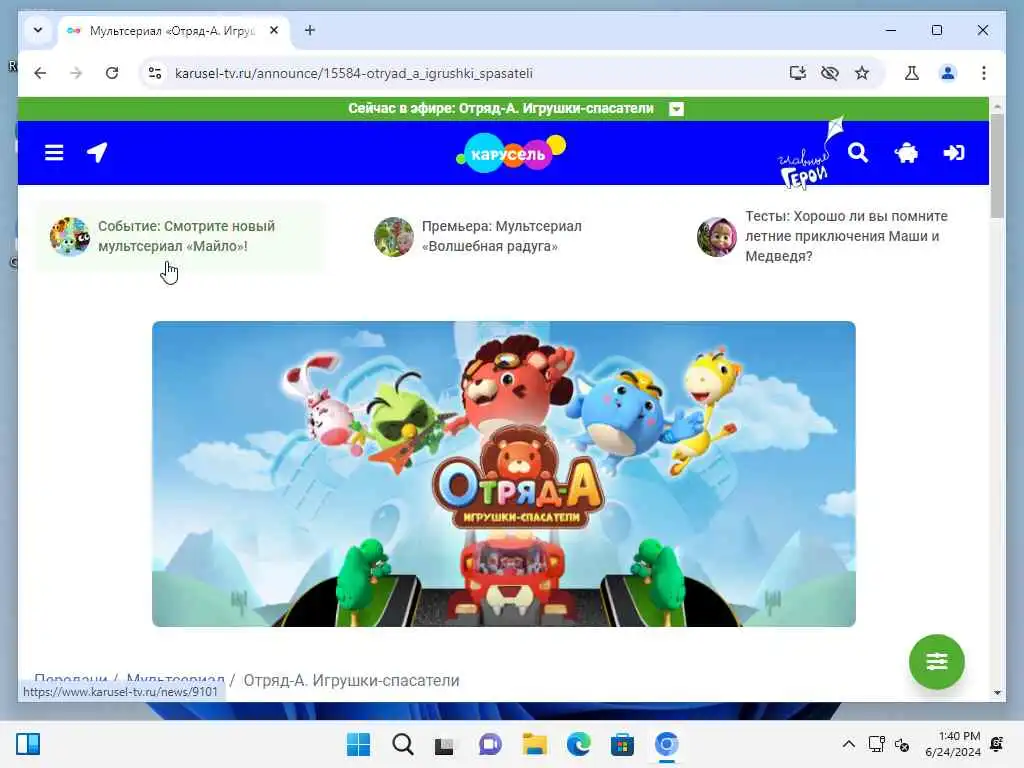Image resolution: width=1024 pixels, height=768 pixels.
Task: Open Microsoft Store from taskbar
Action: 622,744
